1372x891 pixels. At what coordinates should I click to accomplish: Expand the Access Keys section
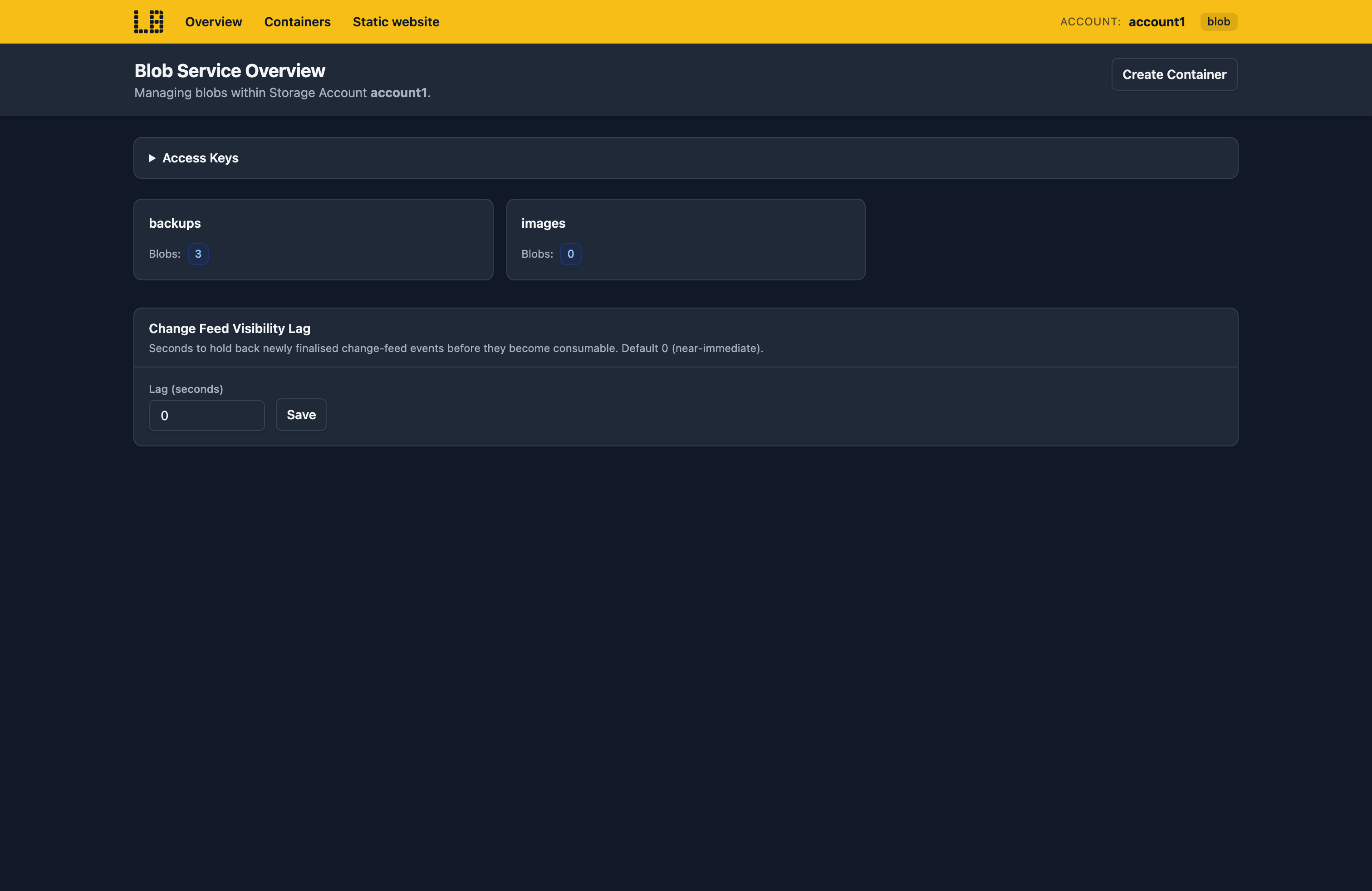pyautogui.click(x=686, y=158)
